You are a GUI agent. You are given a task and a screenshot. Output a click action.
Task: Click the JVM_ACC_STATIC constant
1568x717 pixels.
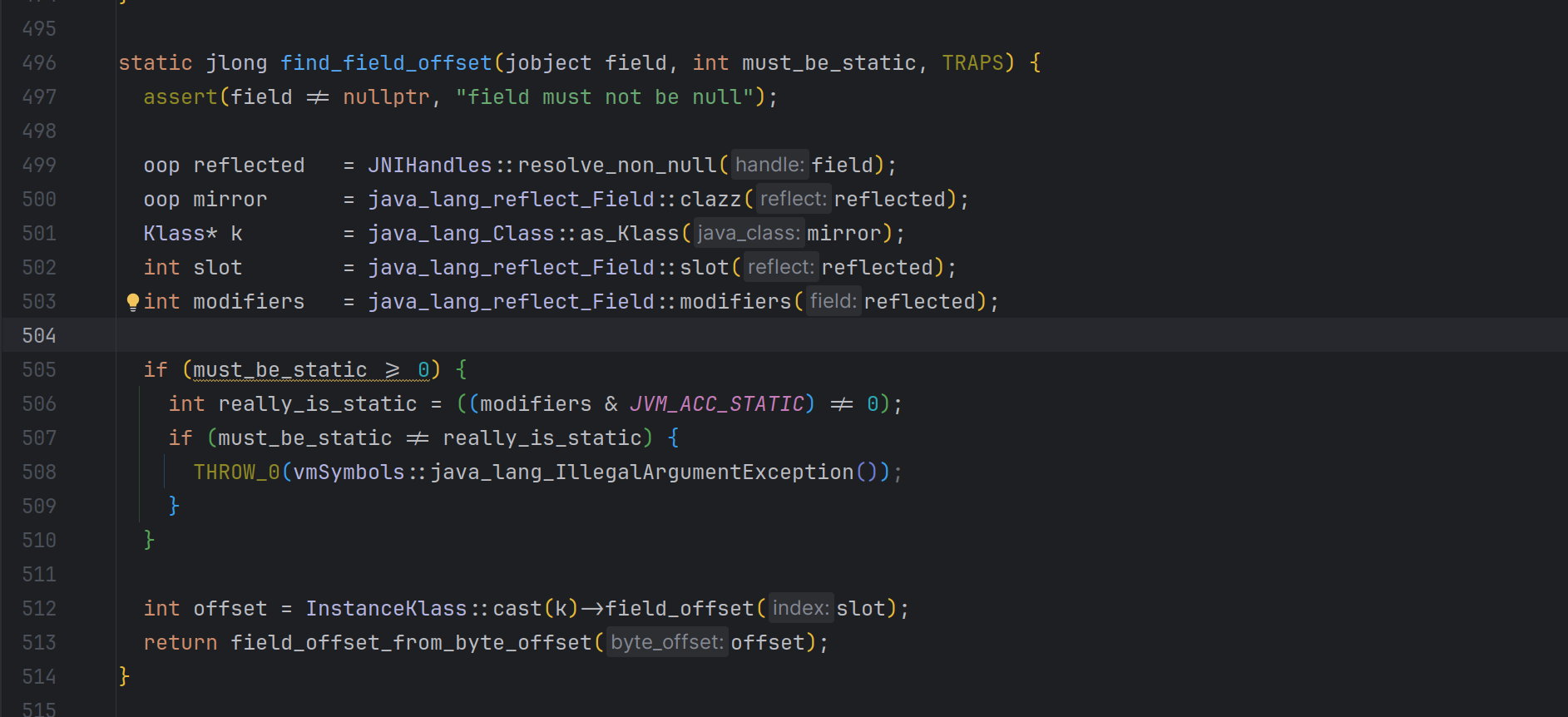(717, 404)
